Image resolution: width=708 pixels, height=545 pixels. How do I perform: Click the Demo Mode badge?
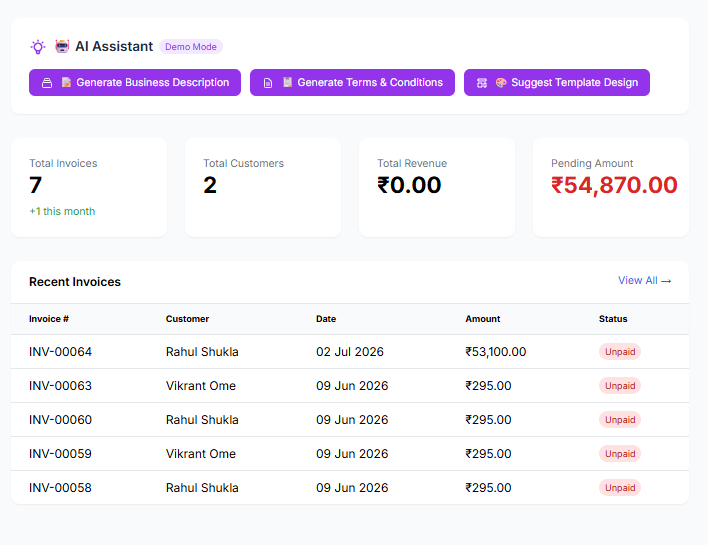coord(191,47)
